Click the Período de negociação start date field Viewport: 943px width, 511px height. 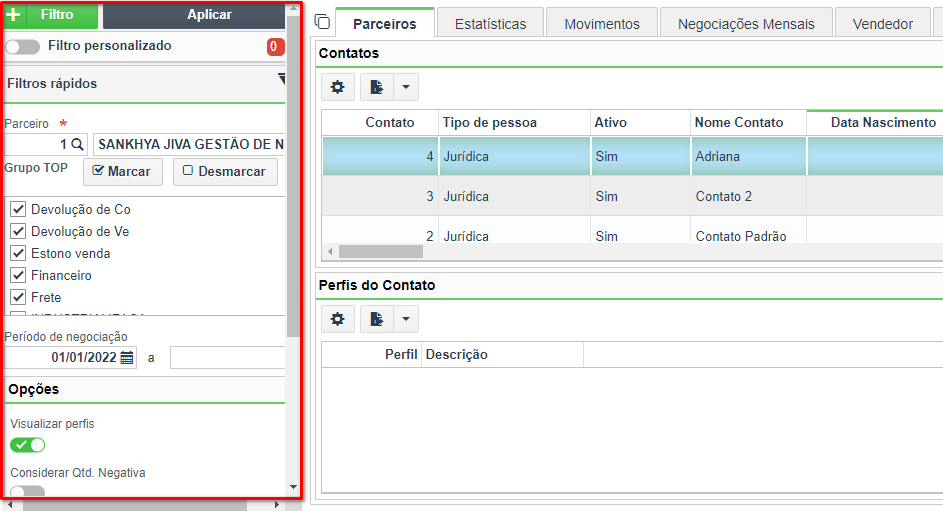[x=63, y=358]
